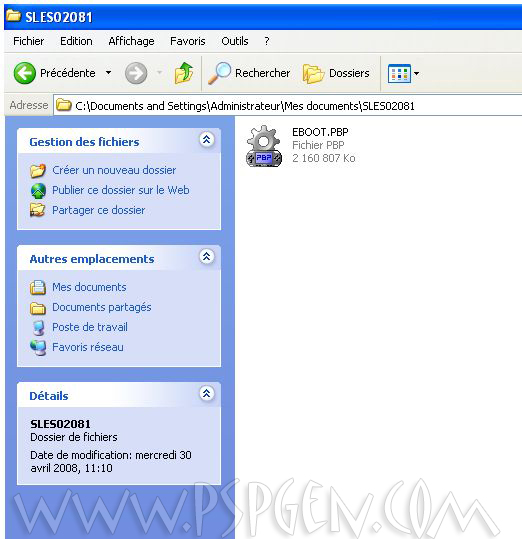Toggle the Dossiers folder pane button
522x539 pixels.
tap(336, 73)
